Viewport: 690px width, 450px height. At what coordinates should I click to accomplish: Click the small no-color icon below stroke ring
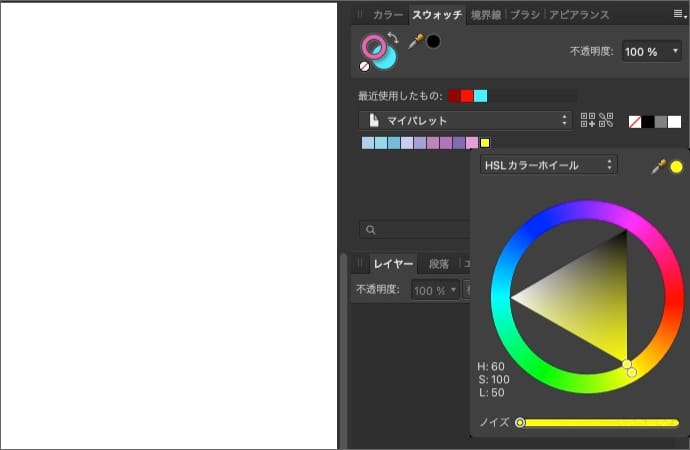[364, 66]
